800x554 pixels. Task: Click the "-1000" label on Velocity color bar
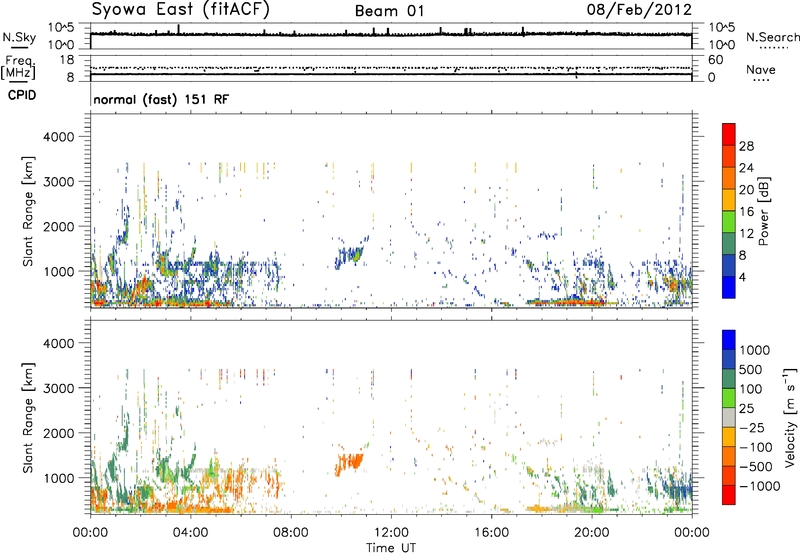[759, 486]
